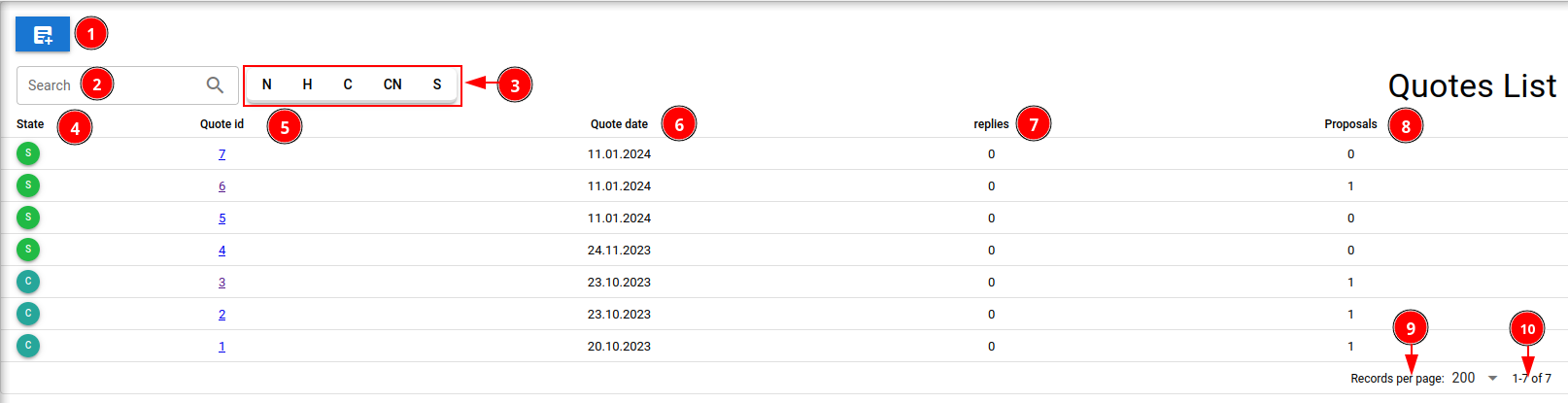1568x403 pixels.
Task: Click the green S state icon for quote 7
Action: pyautogui.click(x=28, y=153)
